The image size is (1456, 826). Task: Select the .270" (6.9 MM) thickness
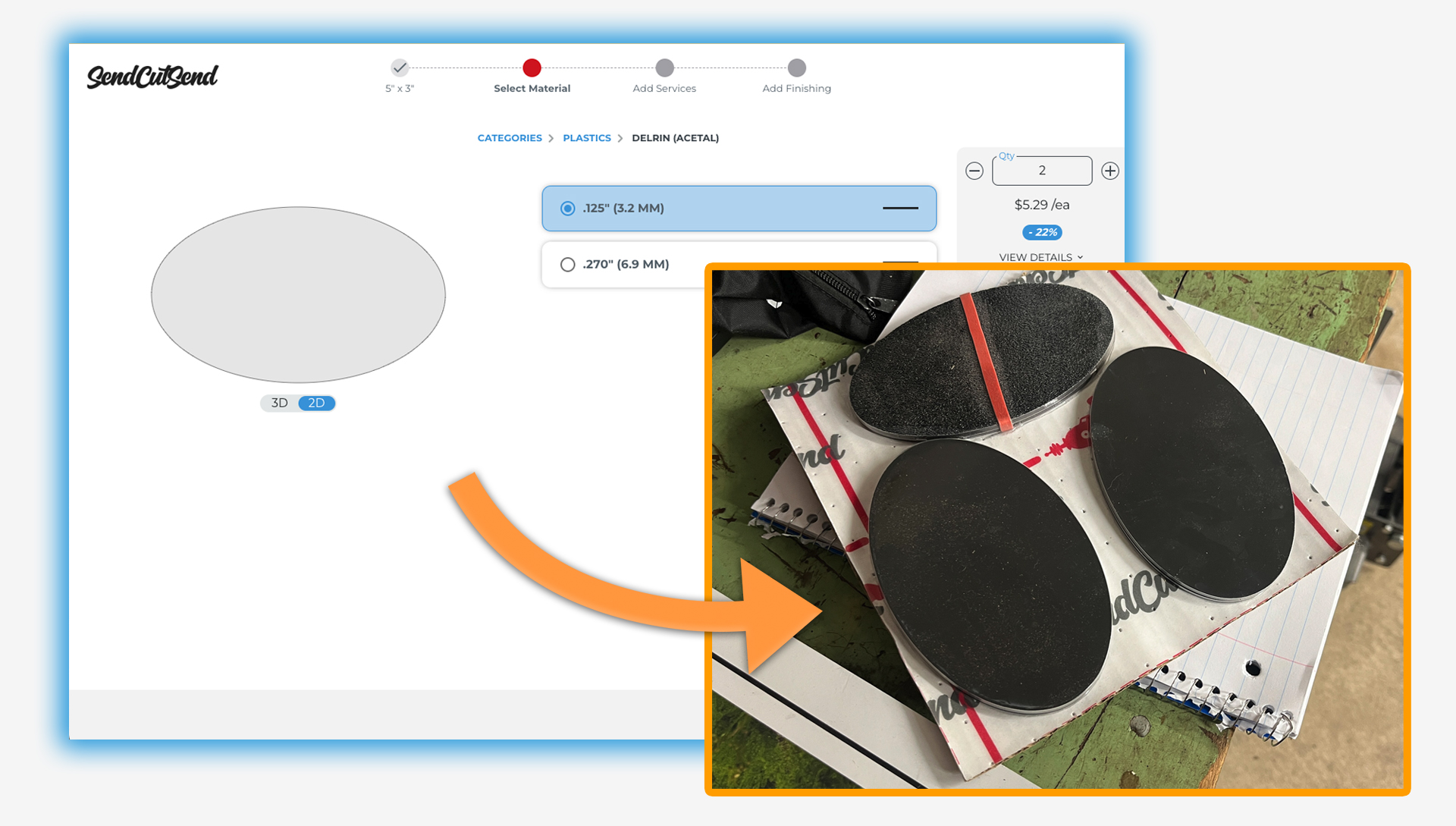[567, 264]
